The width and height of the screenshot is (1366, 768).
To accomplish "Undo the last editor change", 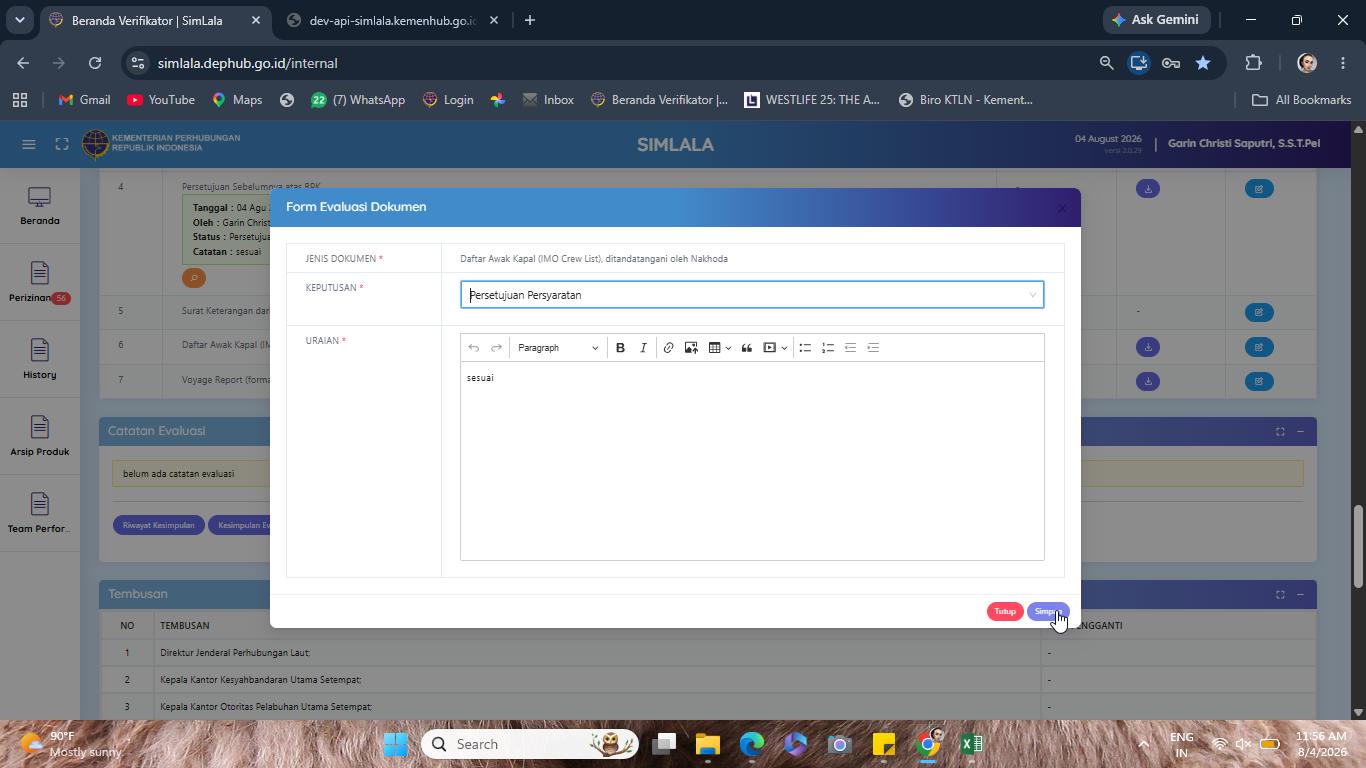I will pyautogui.click(x=474, y=348).
